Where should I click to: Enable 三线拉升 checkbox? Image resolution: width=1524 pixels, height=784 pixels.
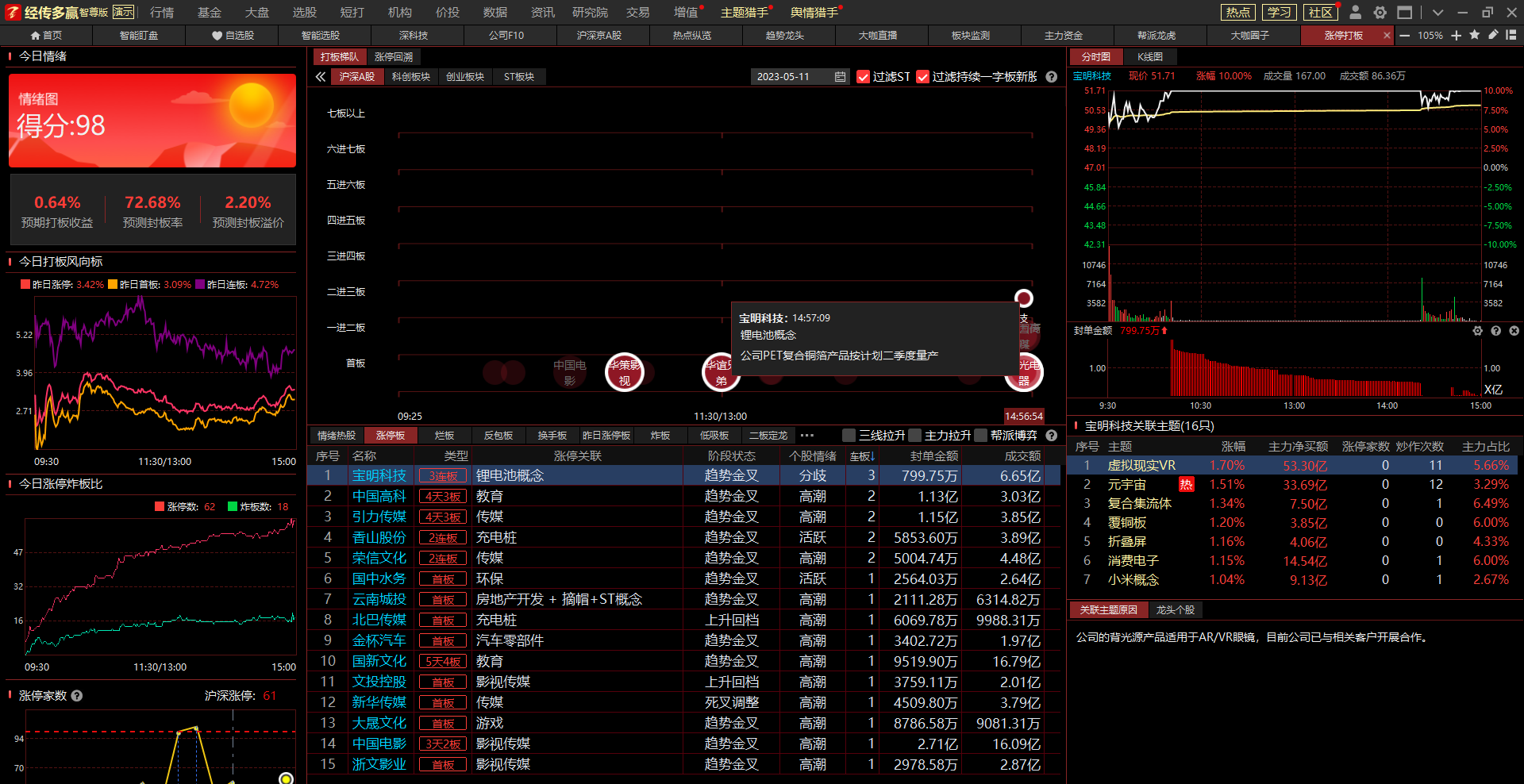pyautogui.click(x=849, y=435)
